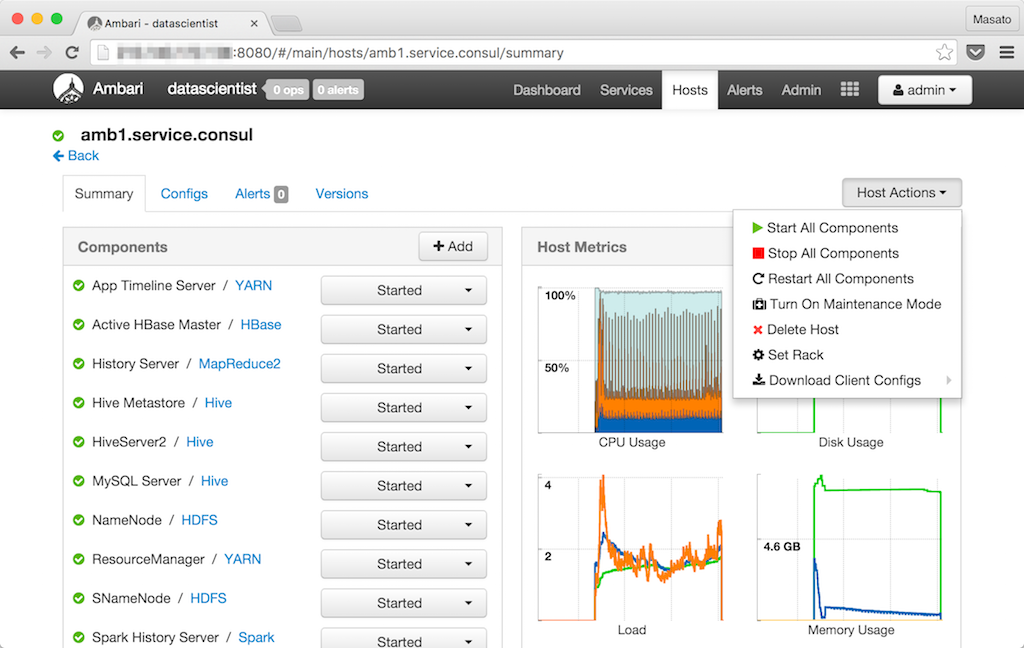This screenshot has height=648, width=1024.
Task: Open a new browser tab
Action: pyautogui.click(x=286, y=24)
